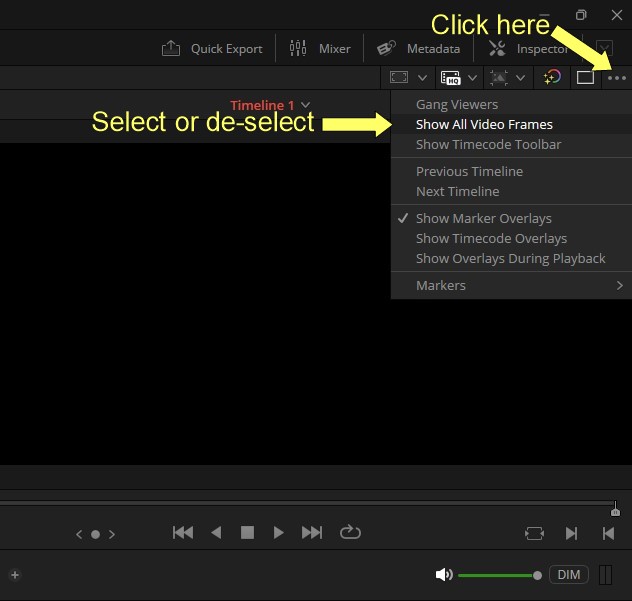Click the Mixer faders icon
This screenshot has width=632, height=601.
point(298,48)
